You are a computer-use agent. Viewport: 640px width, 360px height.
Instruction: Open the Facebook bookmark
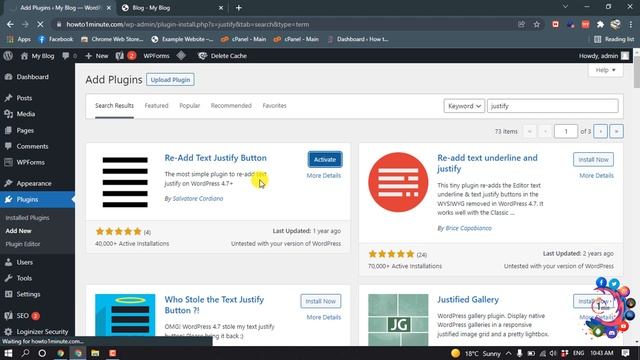coord(56,39)
